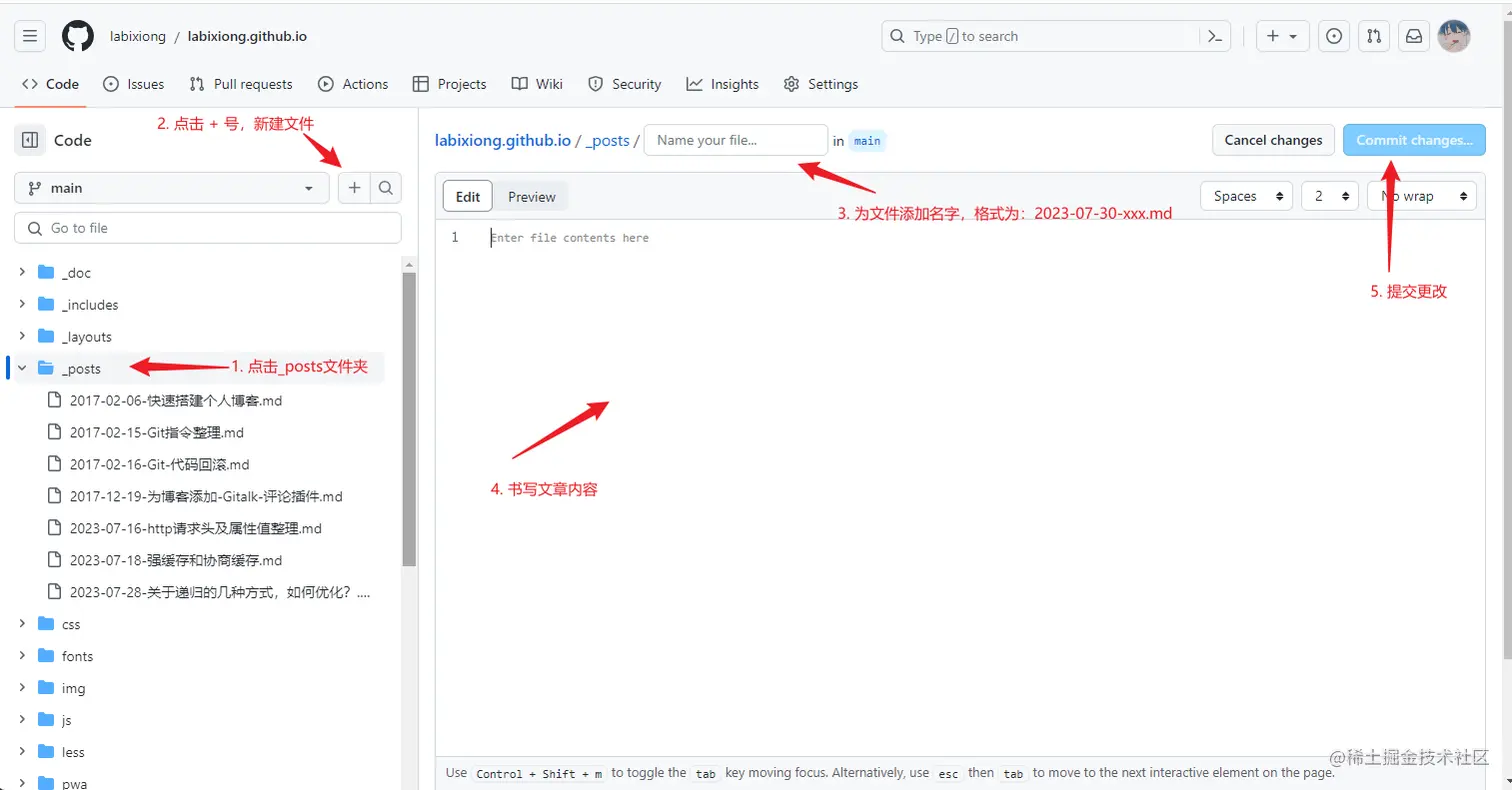
Task: Open 2023-07-18-强缓存和协商缓存.md file
Action: click(176, 560)
